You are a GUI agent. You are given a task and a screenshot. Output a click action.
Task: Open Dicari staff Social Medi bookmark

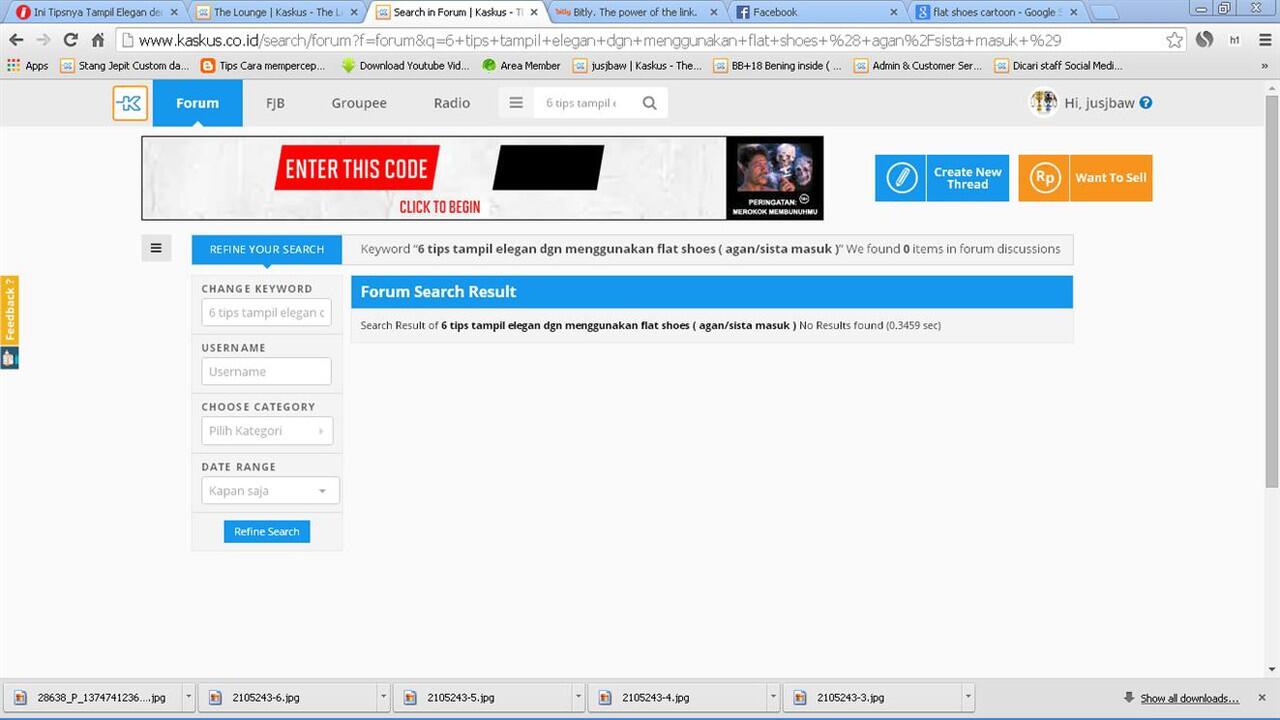click(1059, 66)
